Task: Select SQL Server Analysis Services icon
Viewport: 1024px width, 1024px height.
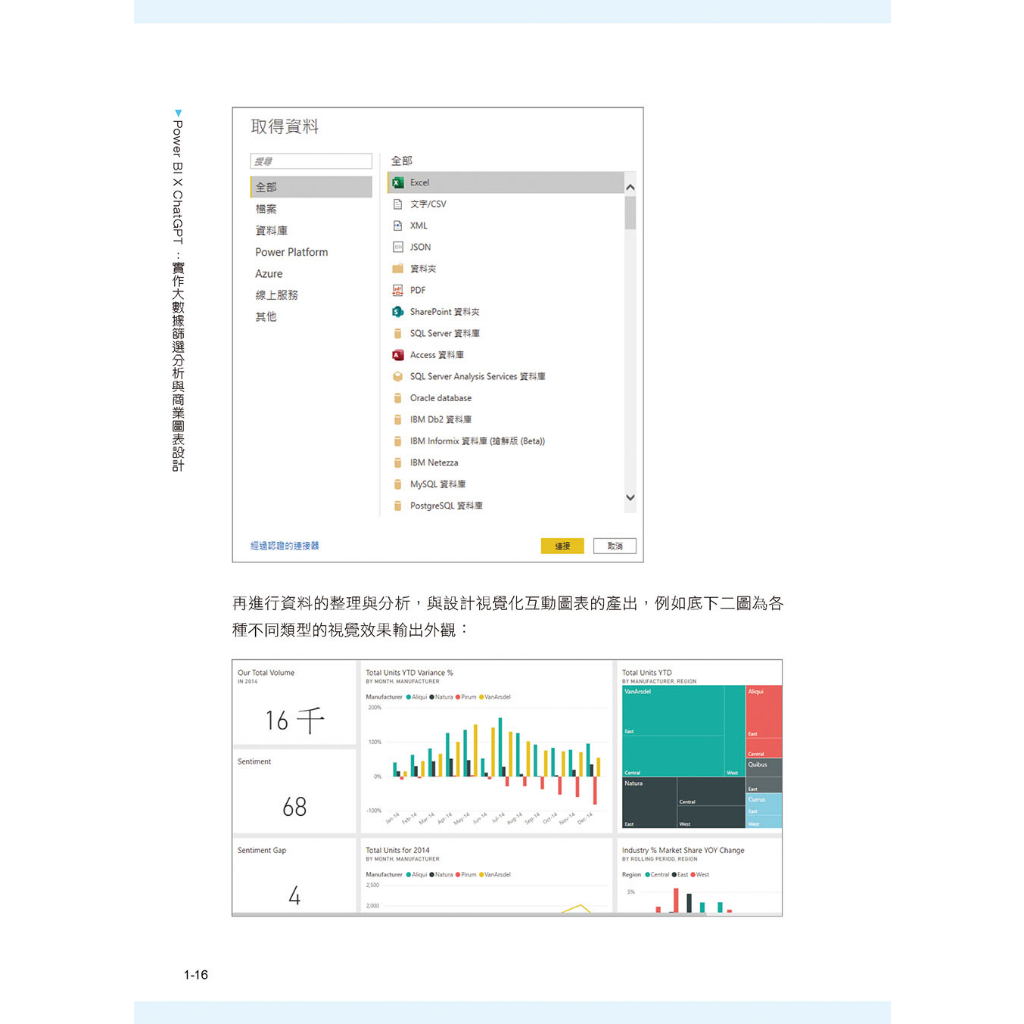Action: [398, 377]
